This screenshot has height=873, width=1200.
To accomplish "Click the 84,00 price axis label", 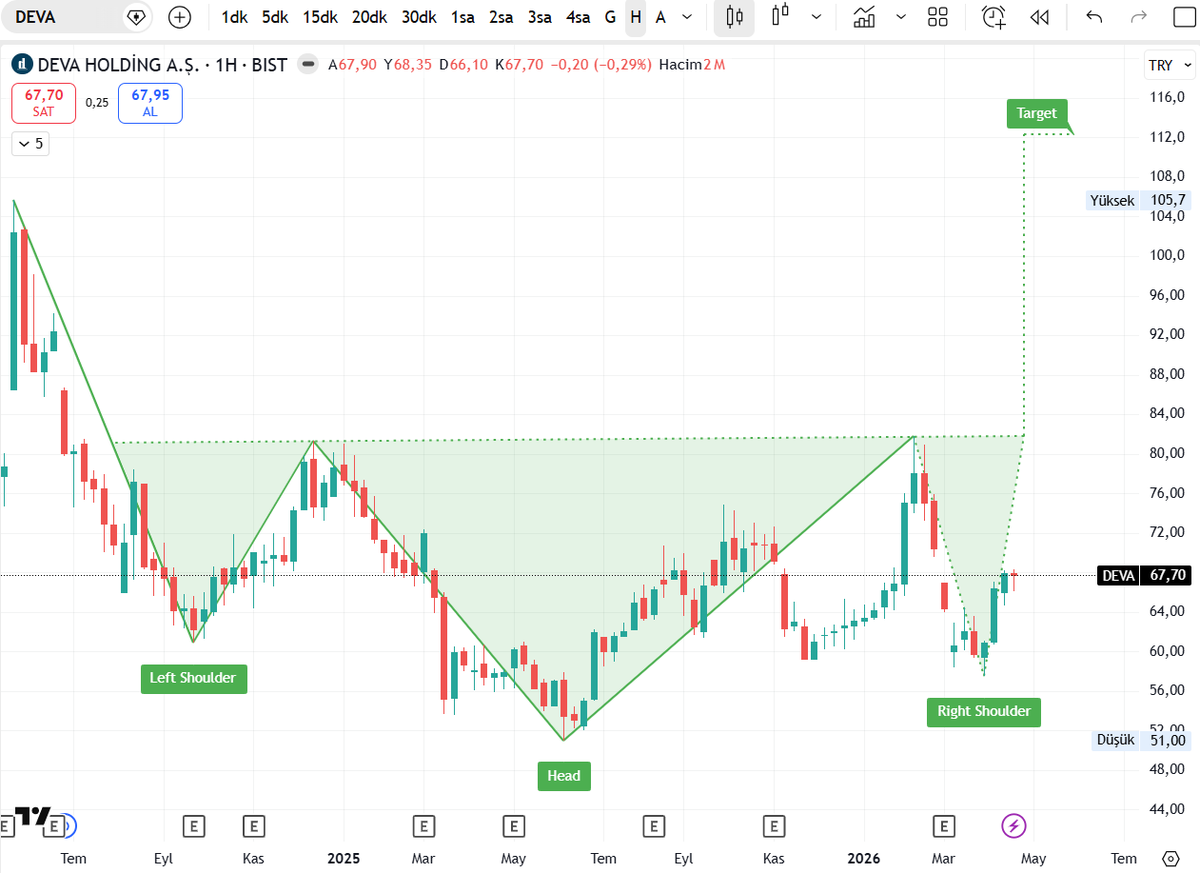I will point(1167,413).
